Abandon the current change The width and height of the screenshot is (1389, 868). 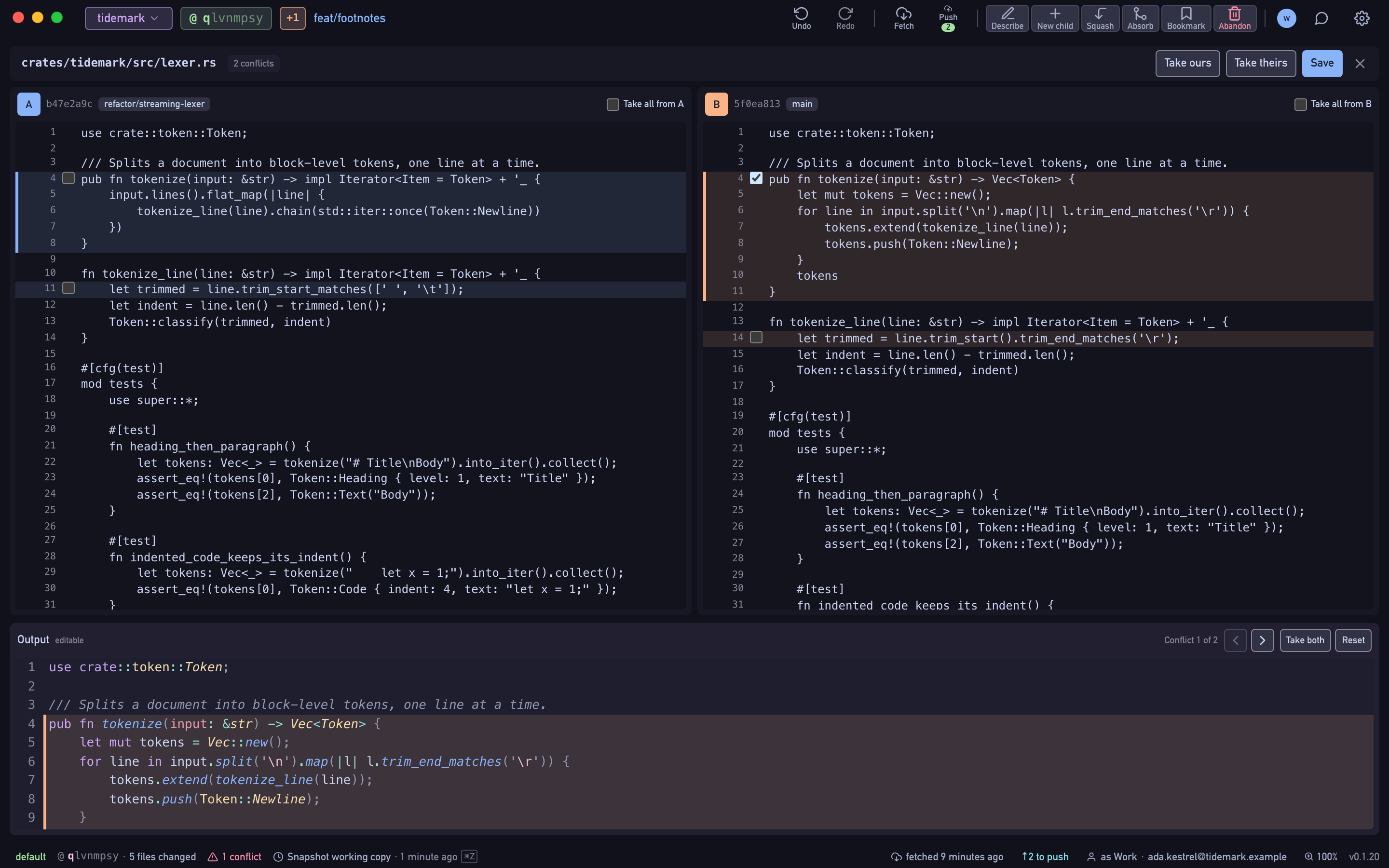click(1234, 18)
